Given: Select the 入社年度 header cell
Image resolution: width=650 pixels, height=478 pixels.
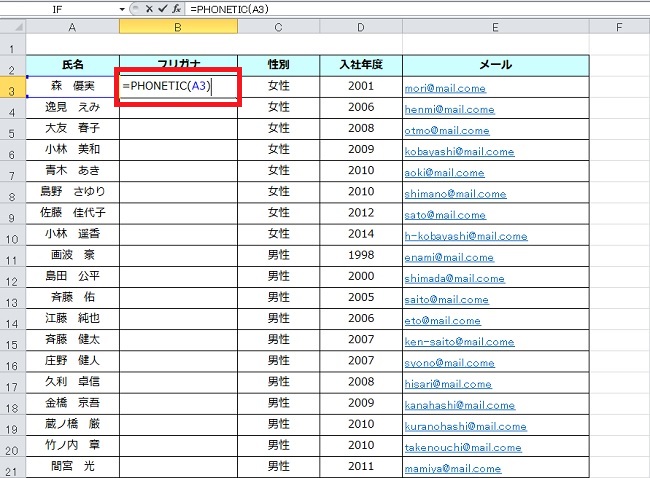Looking at the screenshot, I should pos(361,65).
